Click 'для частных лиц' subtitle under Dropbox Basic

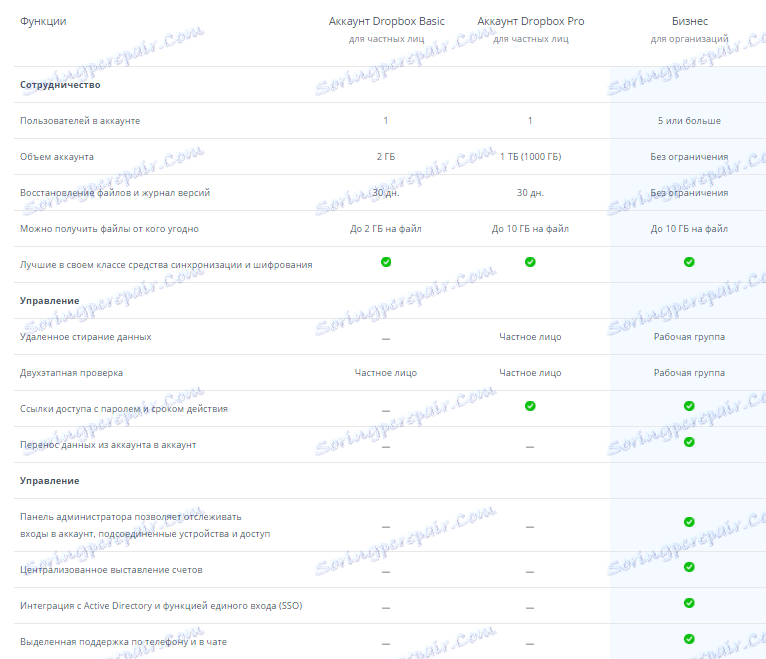coord(386,39)
